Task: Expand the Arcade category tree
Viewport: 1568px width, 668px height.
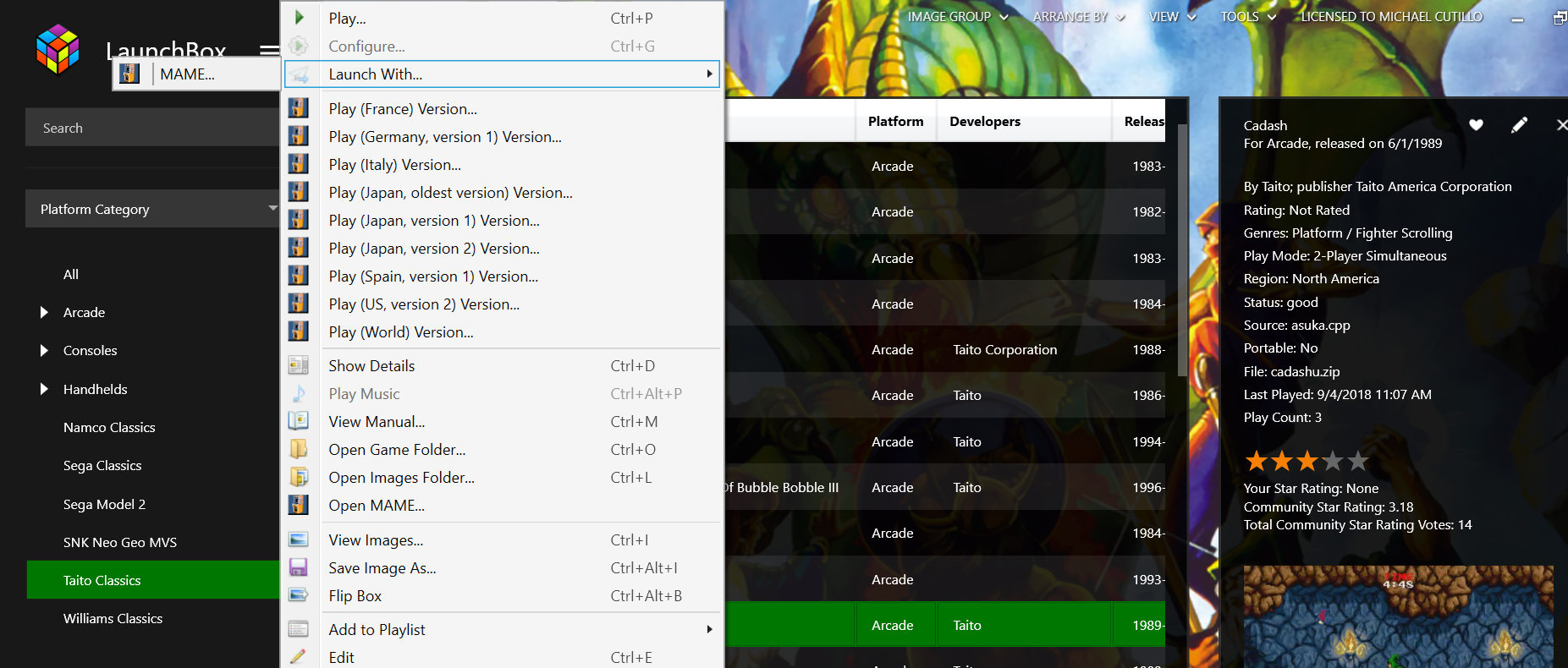Action: point(44,313)
